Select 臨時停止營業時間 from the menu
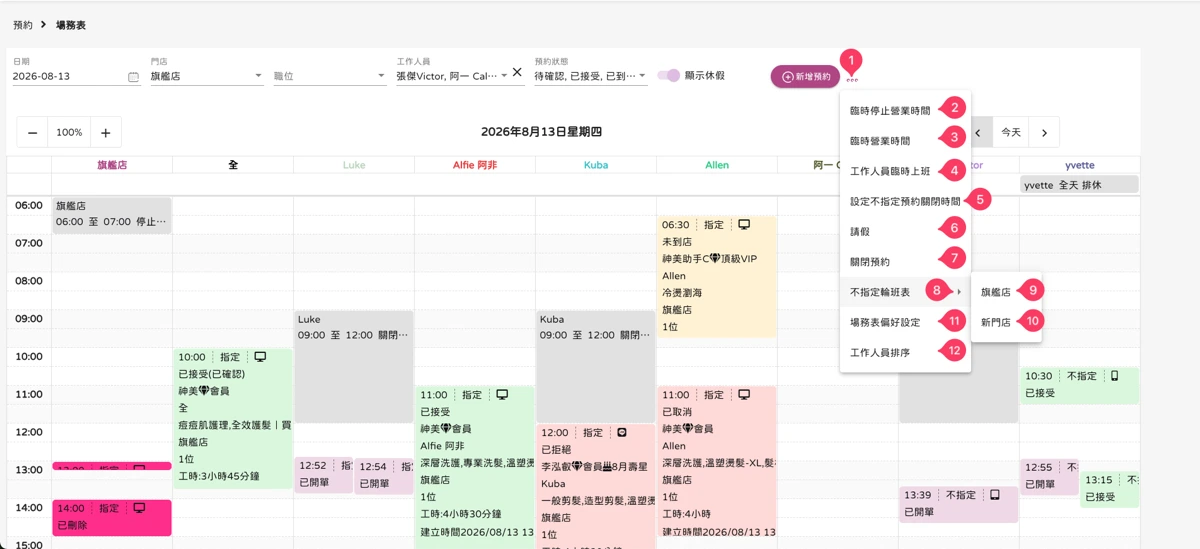 coord(891,111)
